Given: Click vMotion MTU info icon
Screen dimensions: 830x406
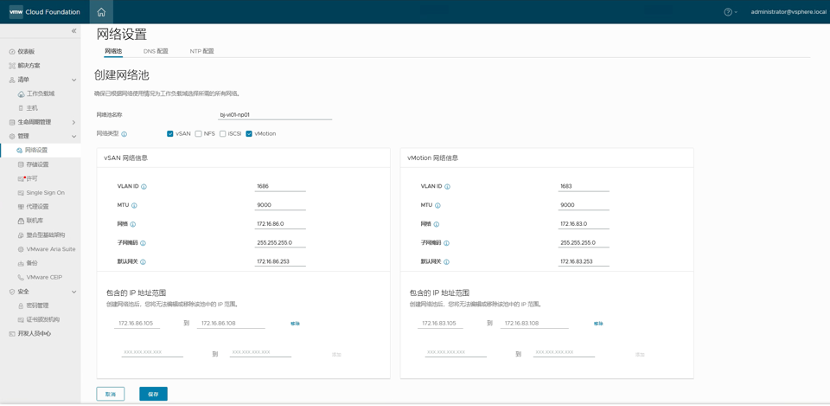Looking at the screenshot, I should coord(438,205).
